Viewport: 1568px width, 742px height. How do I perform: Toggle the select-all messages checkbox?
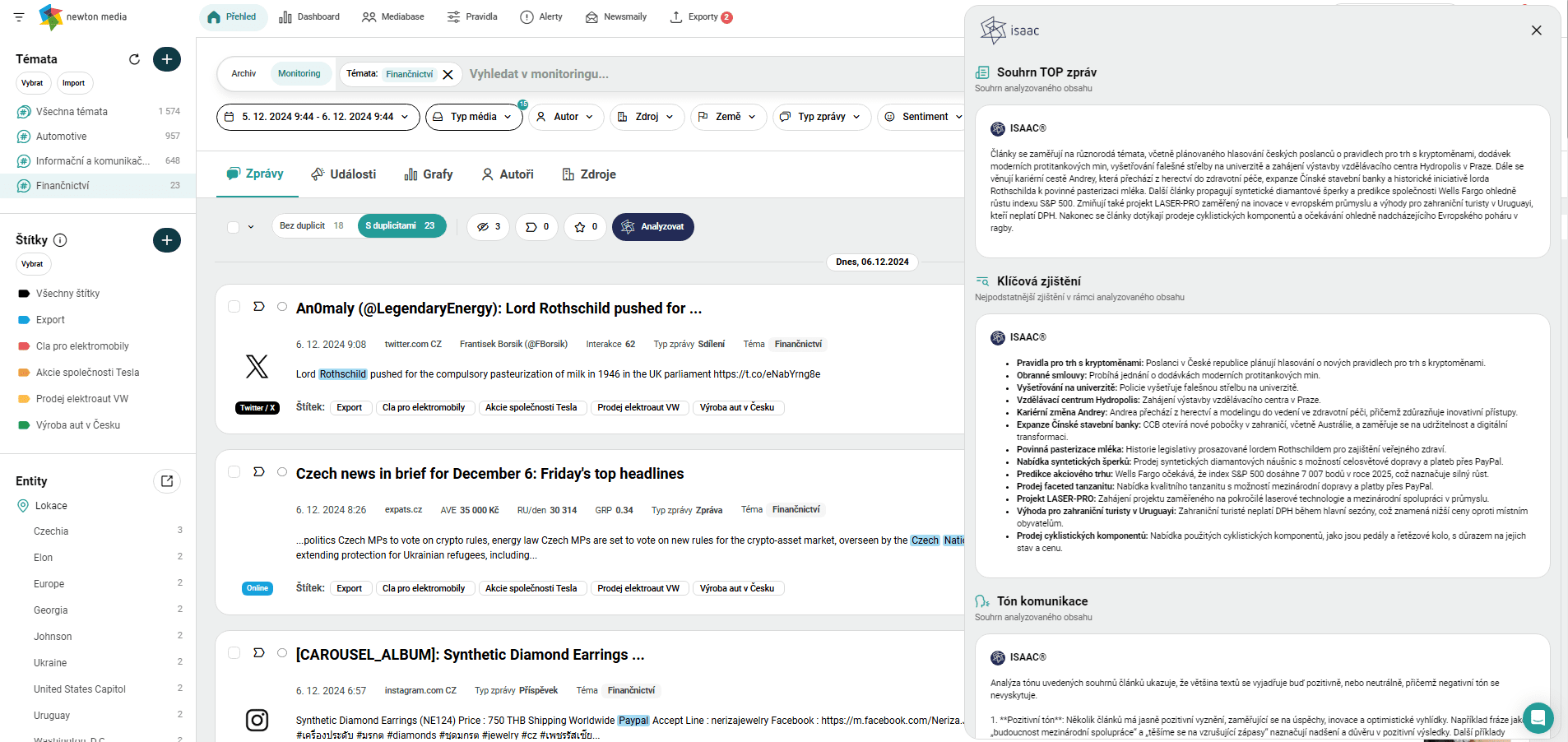(x=234, y=227)
